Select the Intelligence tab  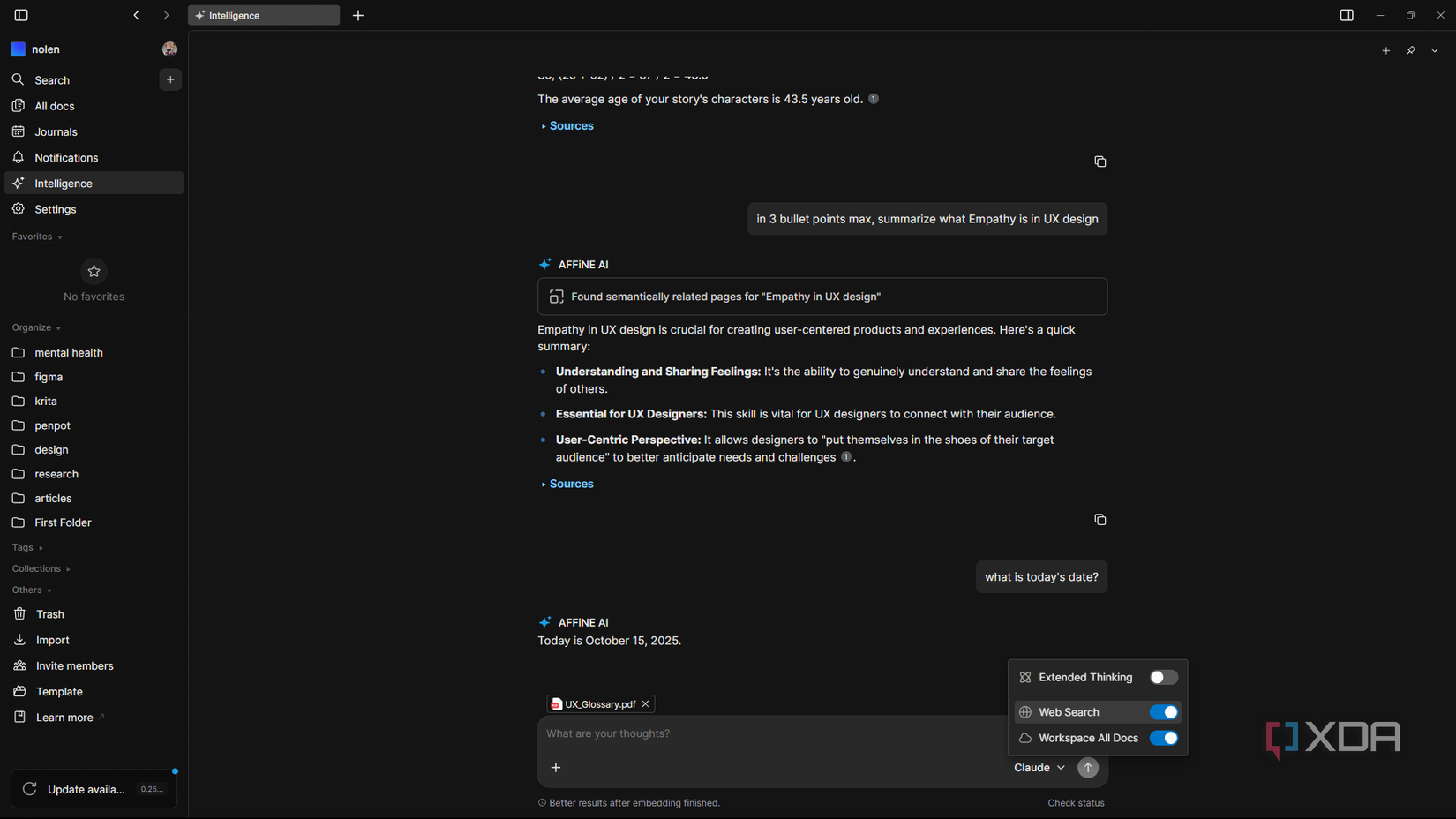[263, 16]
